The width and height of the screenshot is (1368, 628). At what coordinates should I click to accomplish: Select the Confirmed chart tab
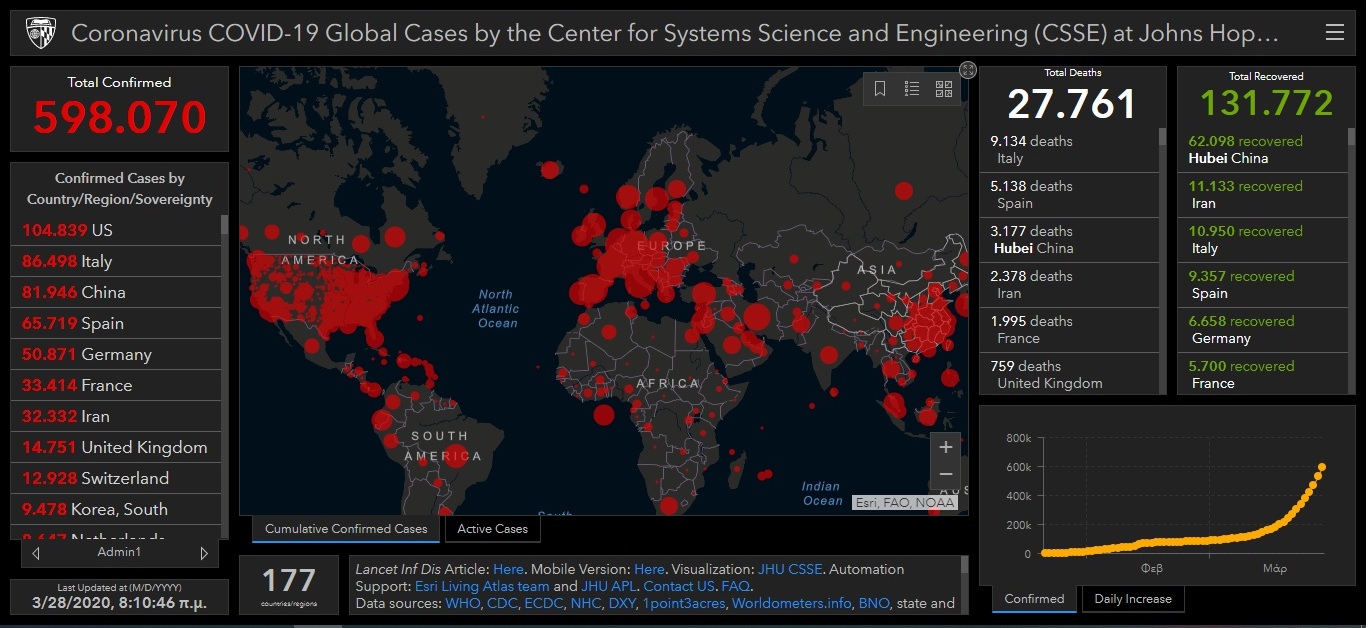pos(1034,599)
